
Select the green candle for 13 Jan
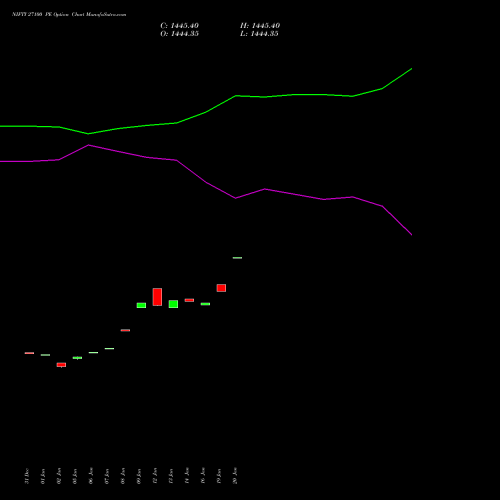[173, 304]
